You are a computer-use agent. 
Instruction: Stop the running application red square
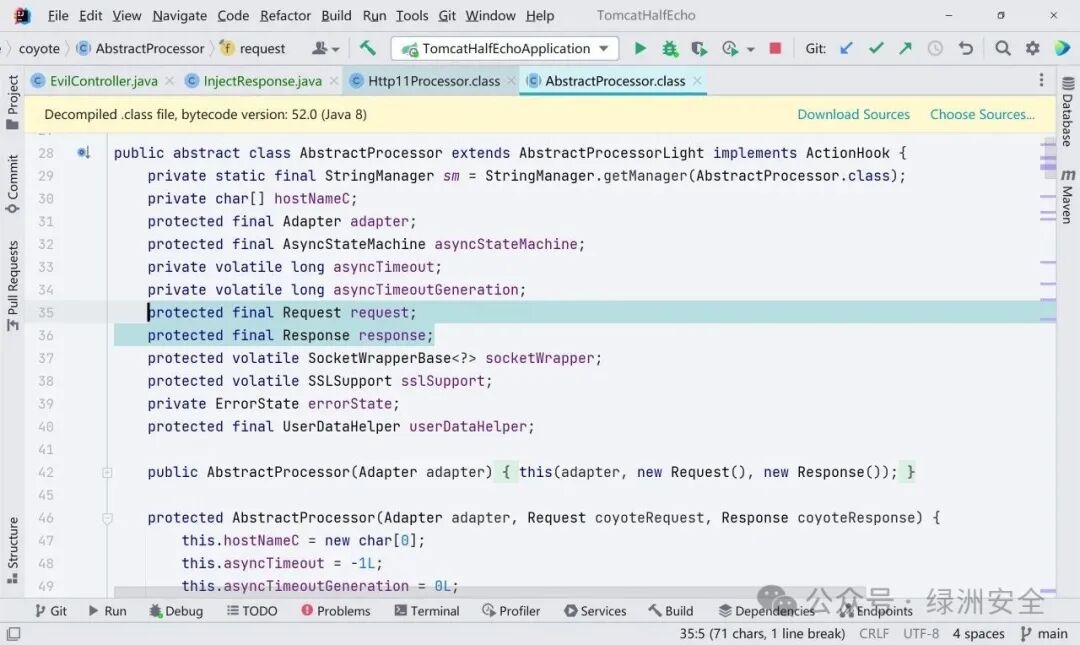pyautogui.click(x=775, y=48)
